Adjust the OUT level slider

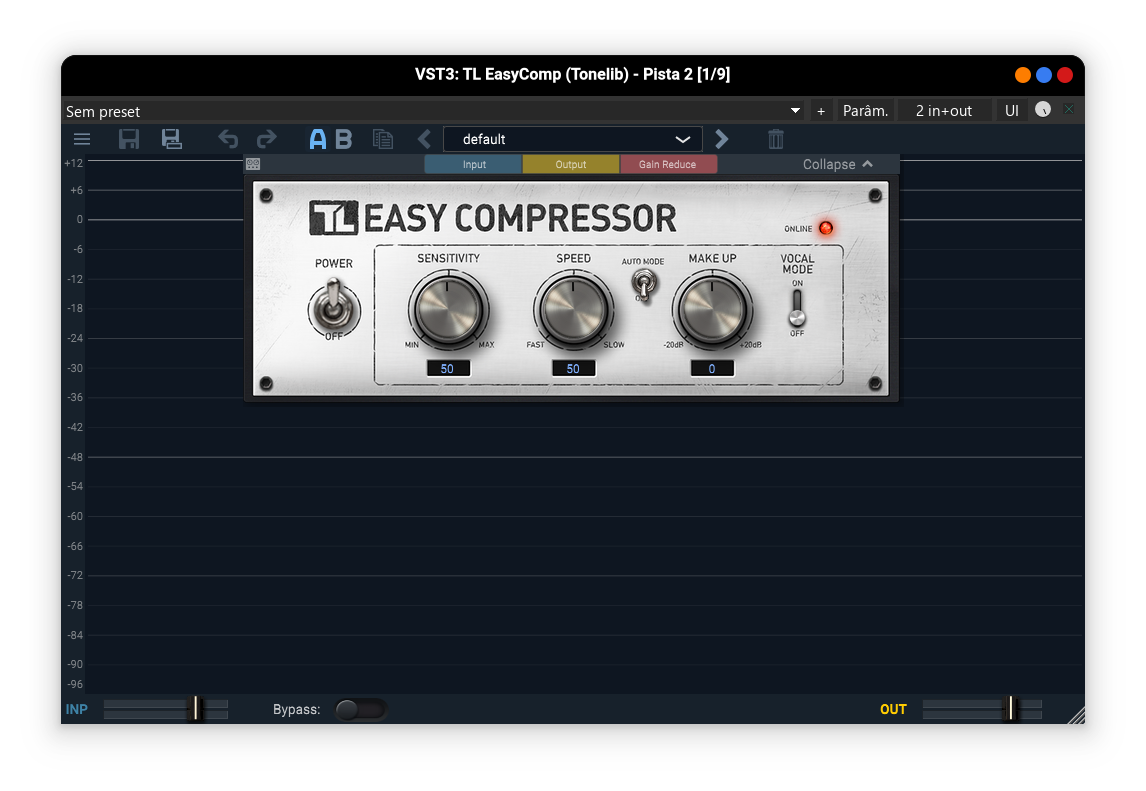[1011, 709]
